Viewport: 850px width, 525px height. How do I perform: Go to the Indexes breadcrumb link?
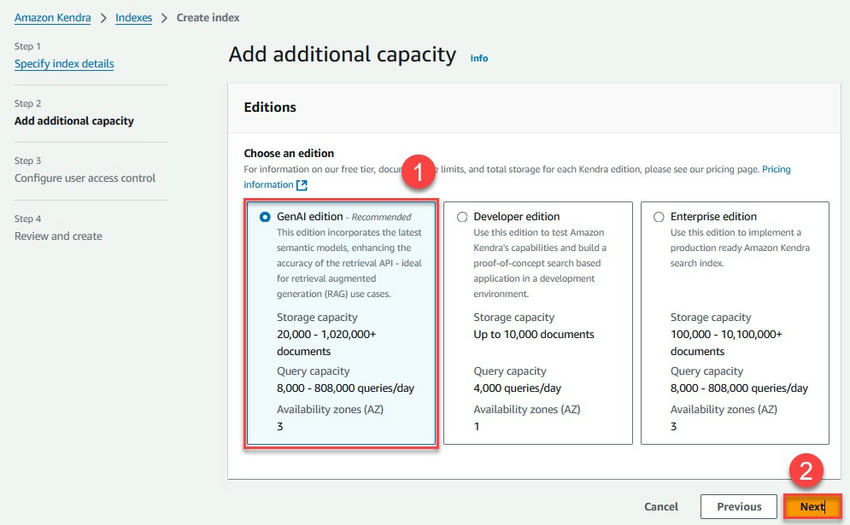point(135,18)
